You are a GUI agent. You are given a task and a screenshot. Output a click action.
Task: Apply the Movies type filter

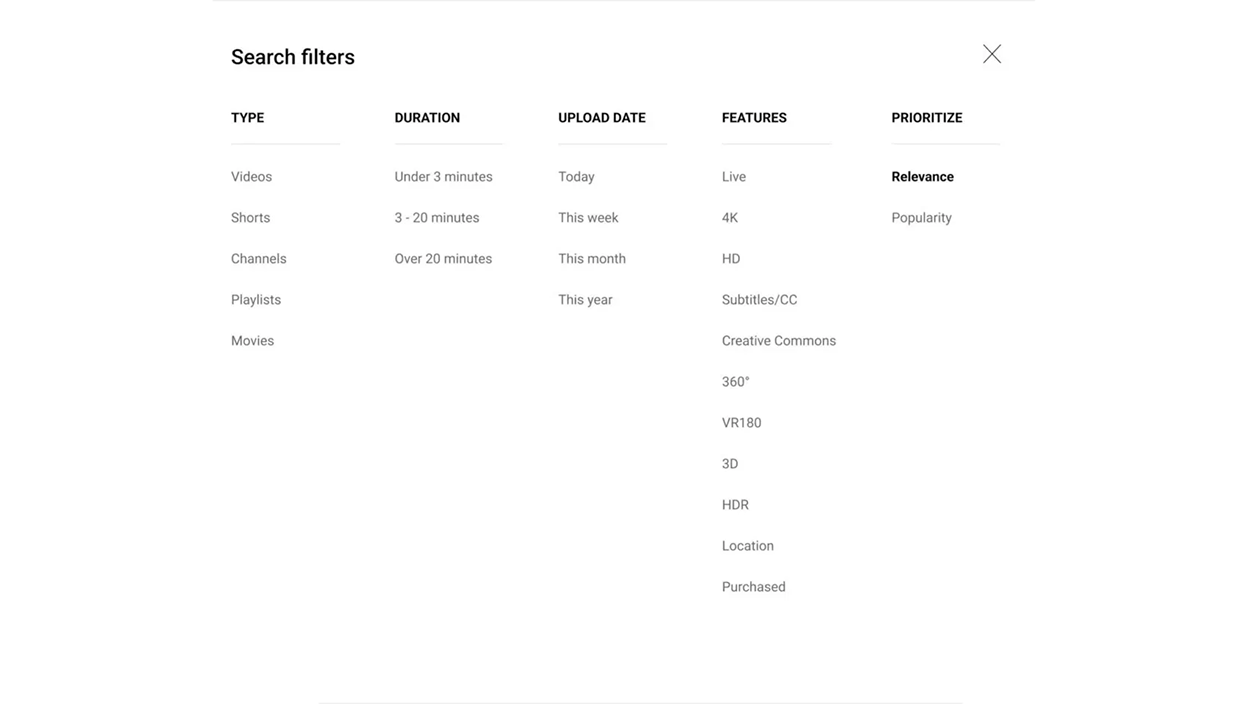[252, 339]
